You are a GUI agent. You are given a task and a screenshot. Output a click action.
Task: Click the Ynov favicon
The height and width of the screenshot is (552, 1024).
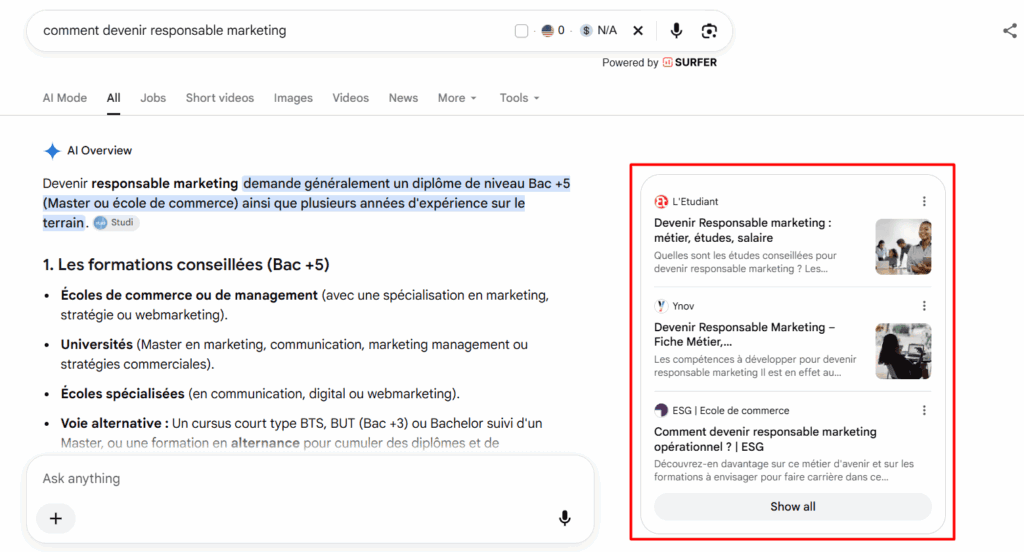click(x=661, y=306)
